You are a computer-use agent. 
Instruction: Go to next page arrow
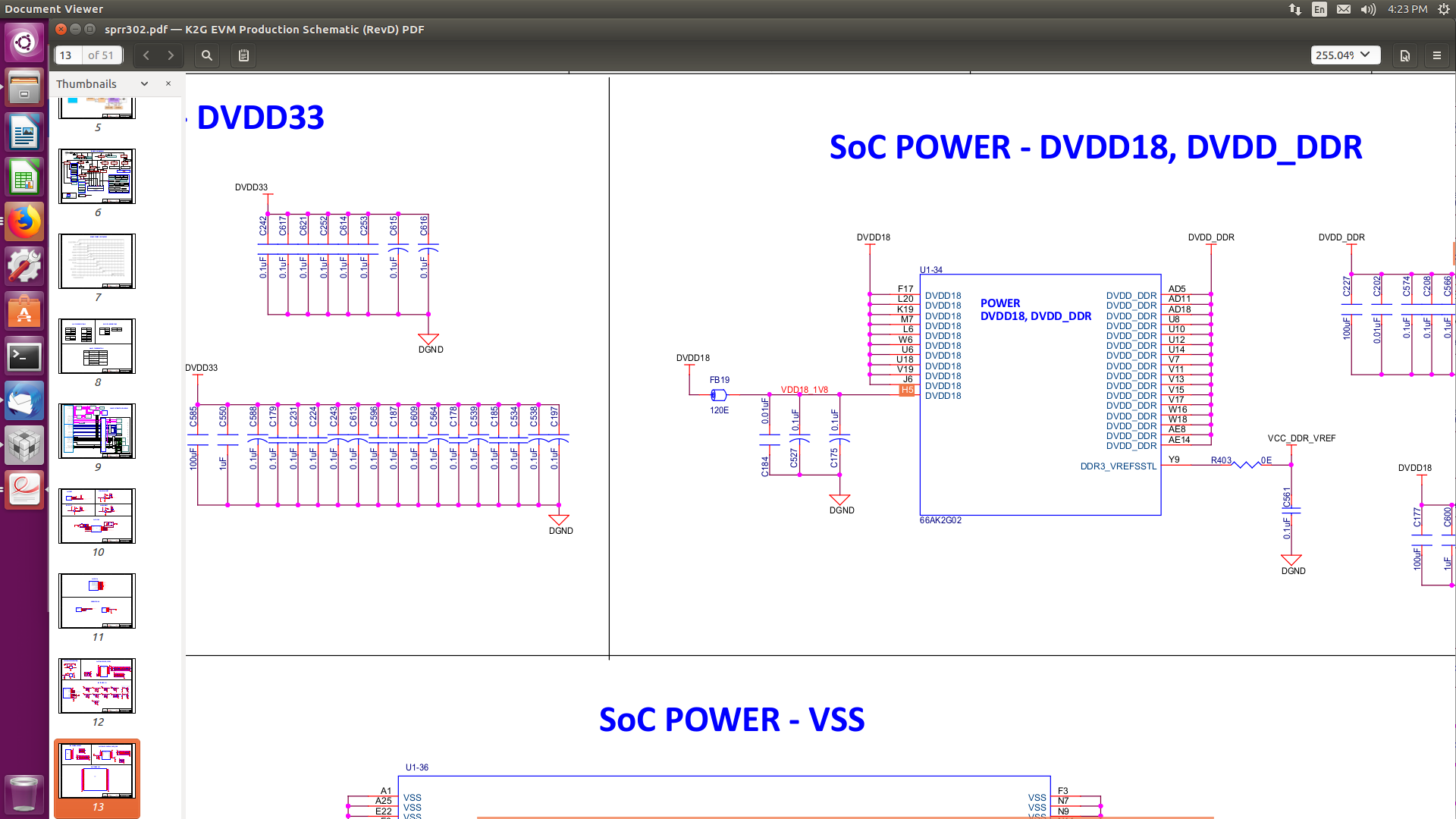[171, 55]
